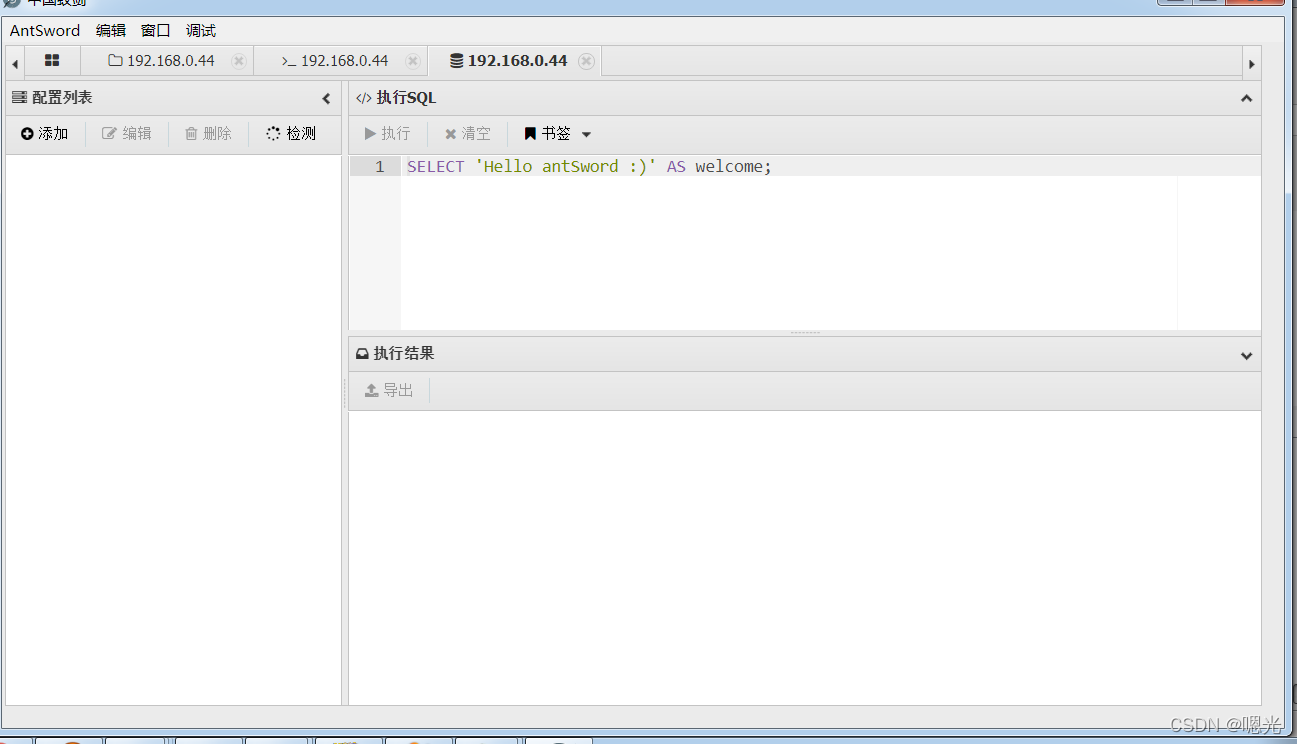The image size is (1297, 744).
Task: Collapse the 执行SQL panel
Action: [1246, 98]
